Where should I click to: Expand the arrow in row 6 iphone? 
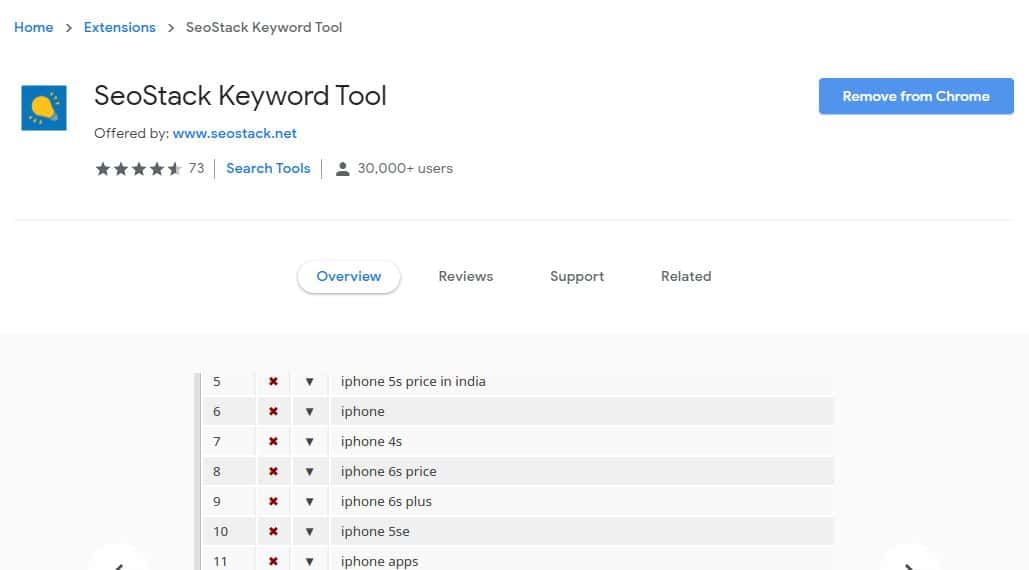click(x=309, y=412)
